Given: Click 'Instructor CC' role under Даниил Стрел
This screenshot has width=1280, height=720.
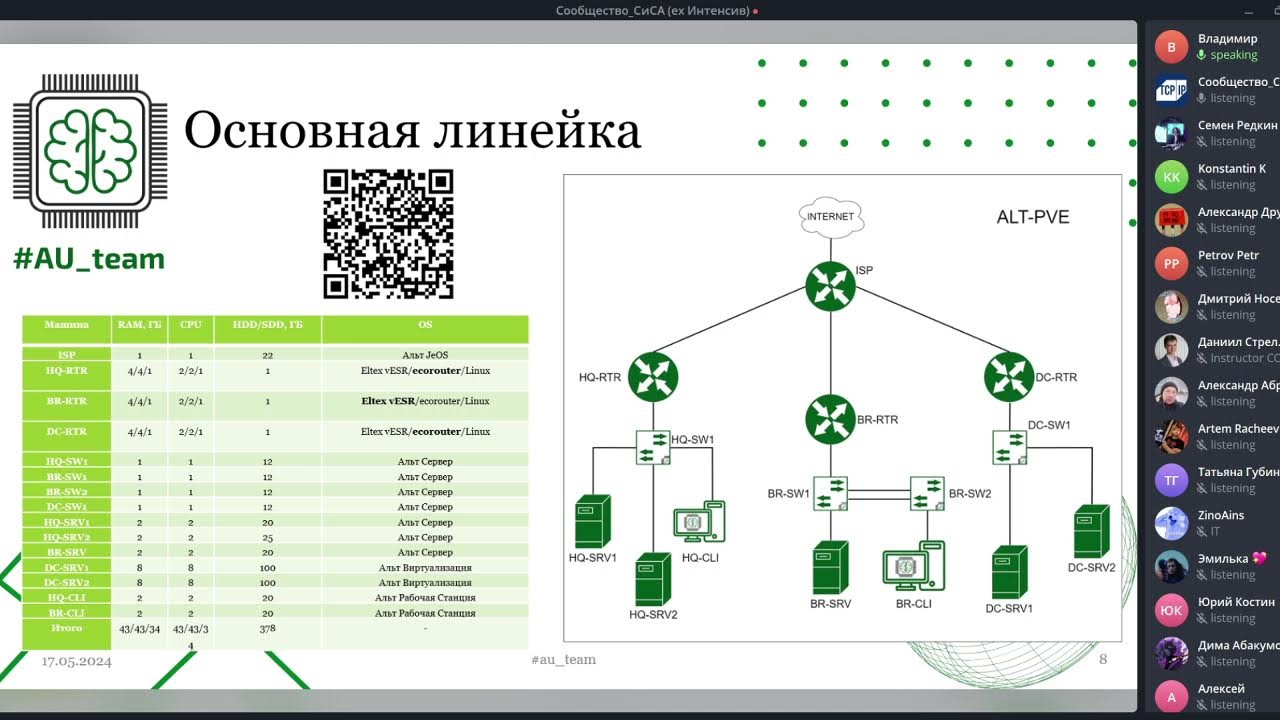Looking at the screenshot, I should [x=1244, y=358].
